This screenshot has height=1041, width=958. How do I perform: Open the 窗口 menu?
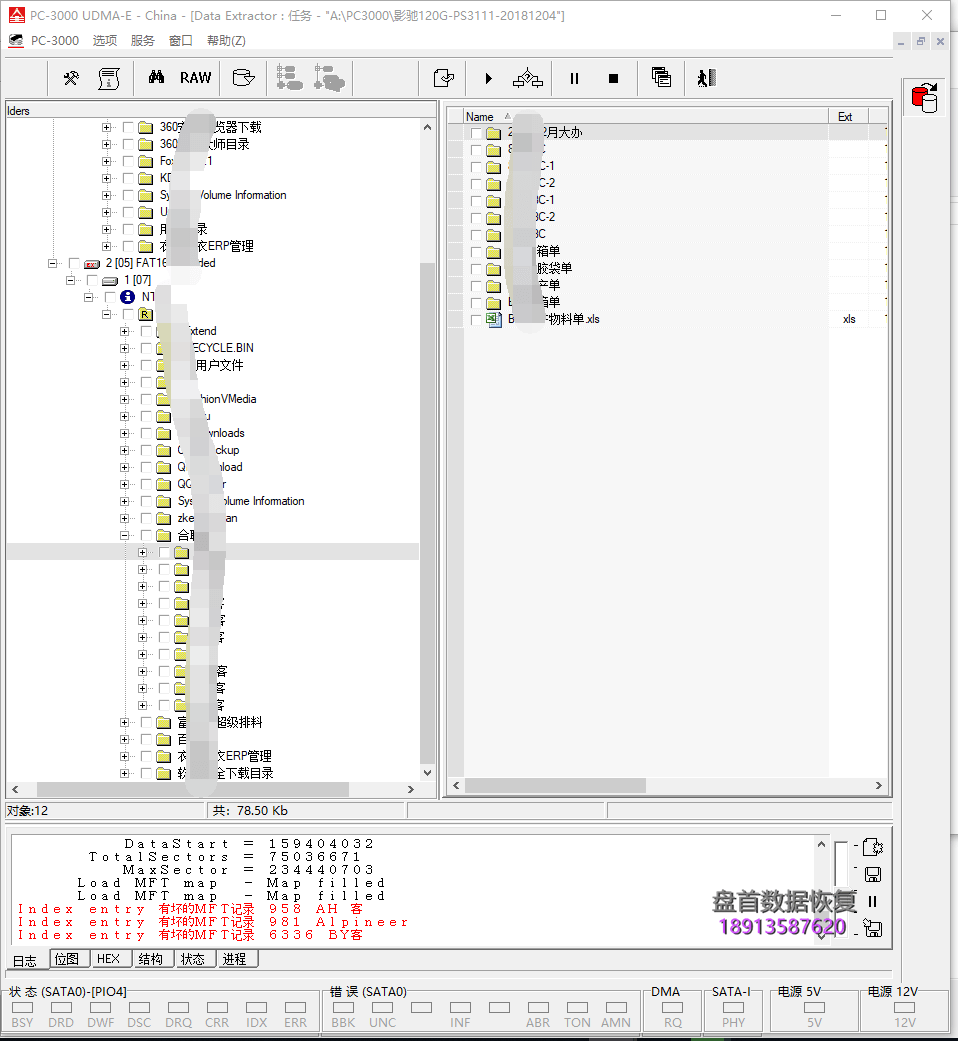point(181,40)
